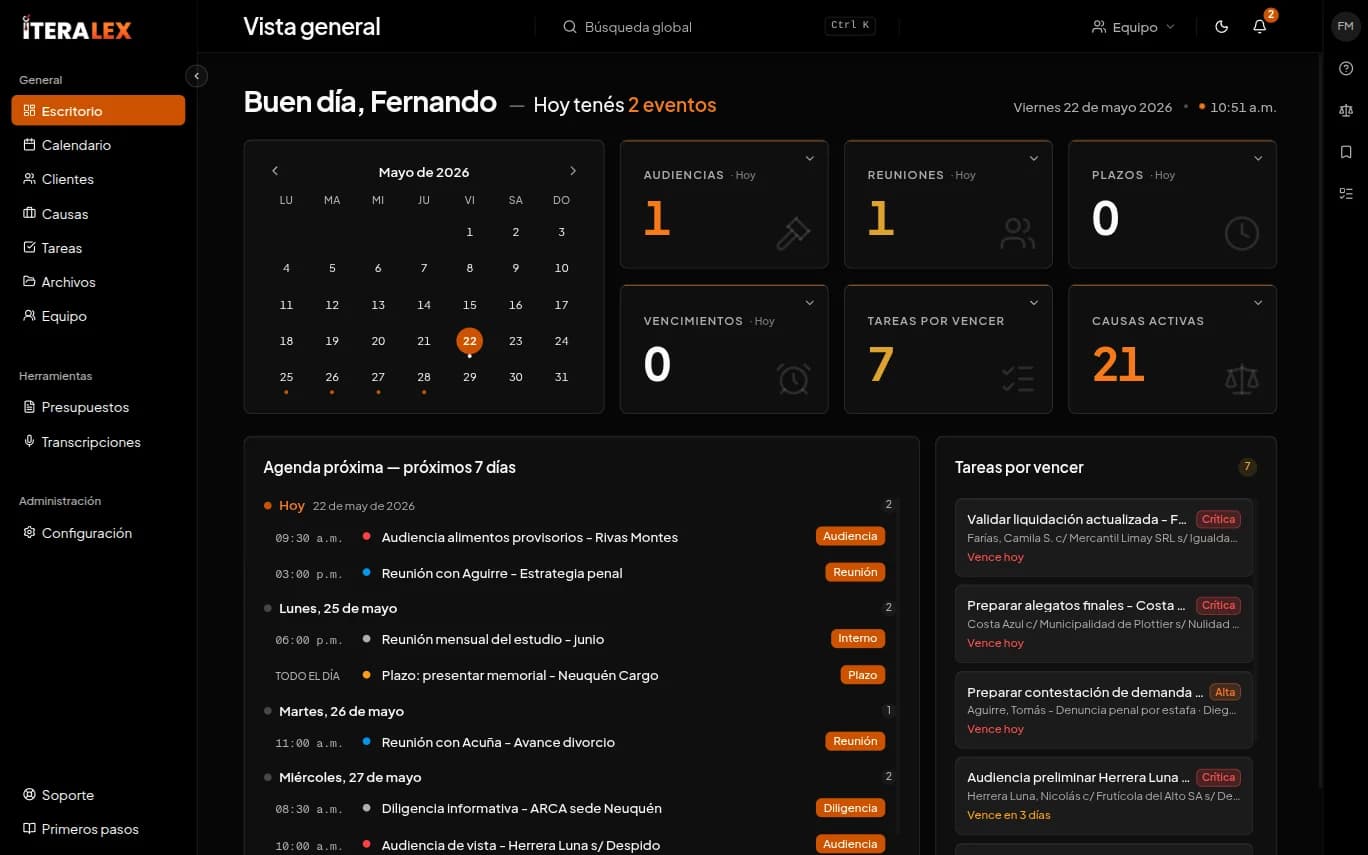Click the IteraLex logo
The height and width of the screenshot is (855, 1368).
[x=77, y=29]
